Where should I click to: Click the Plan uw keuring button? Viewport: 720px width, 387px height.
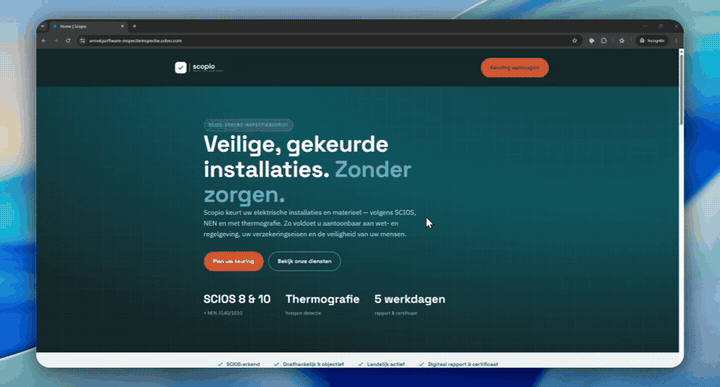tap(233, 261)
